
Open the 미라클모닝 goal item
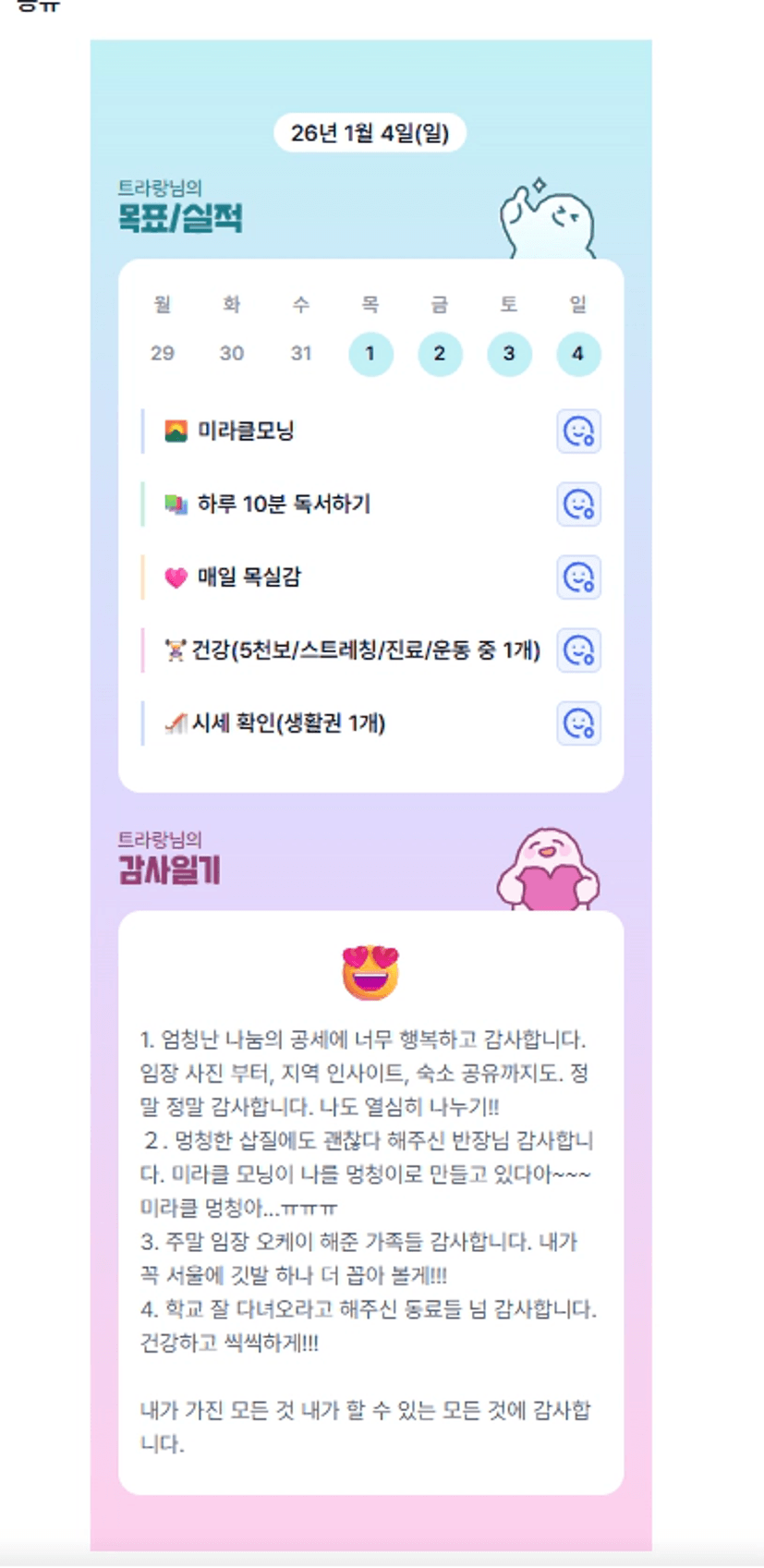click(348, 432)
